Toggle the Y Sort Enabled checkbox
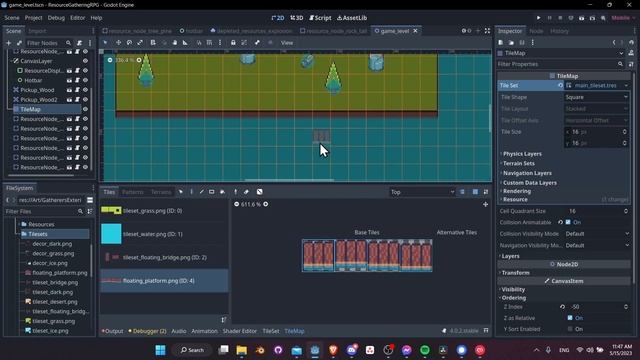The width and height of the screenshot is (640, 360). [x=570, y=329]
